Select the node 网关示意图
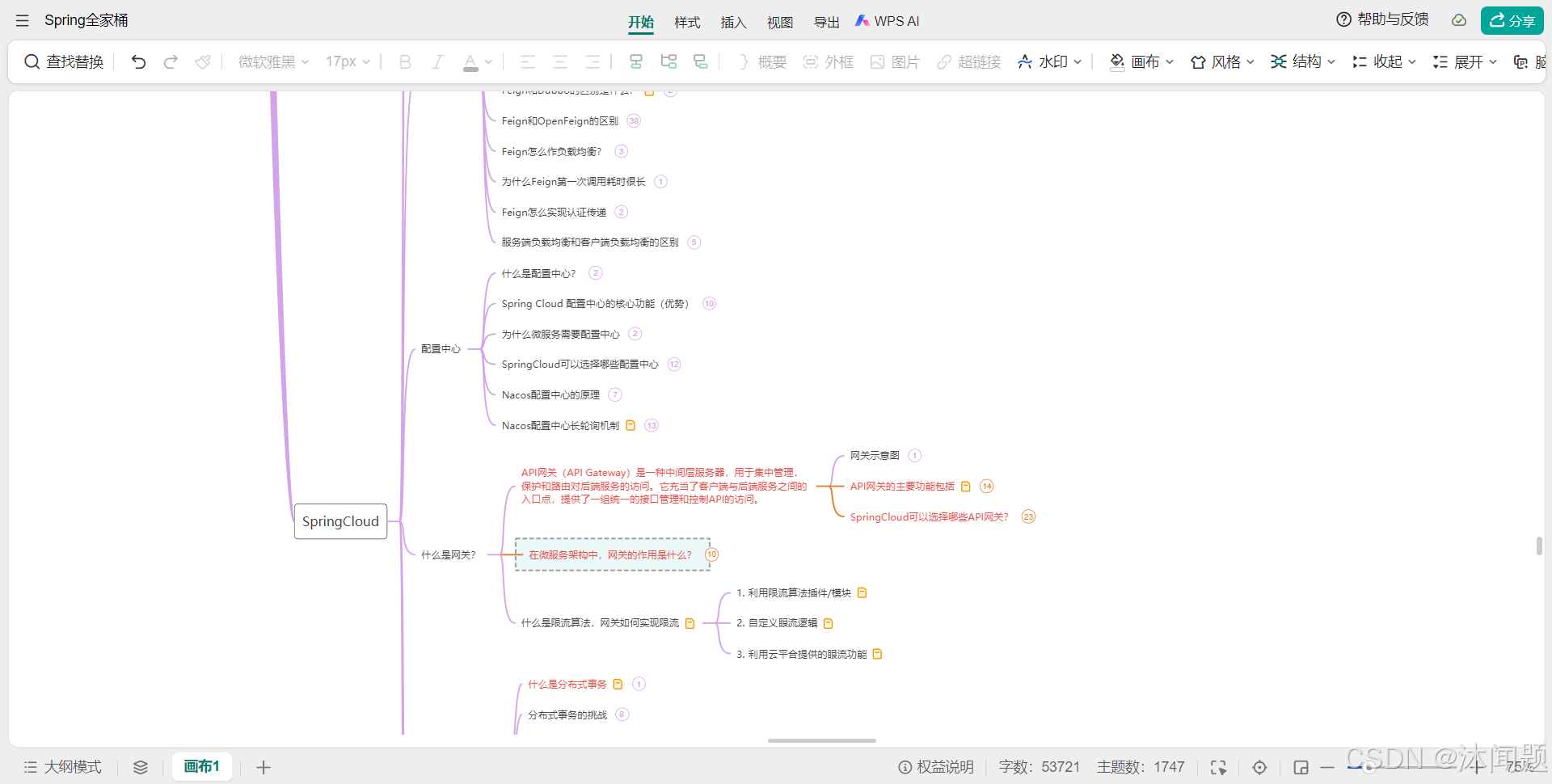 click(x=875, y=456)
